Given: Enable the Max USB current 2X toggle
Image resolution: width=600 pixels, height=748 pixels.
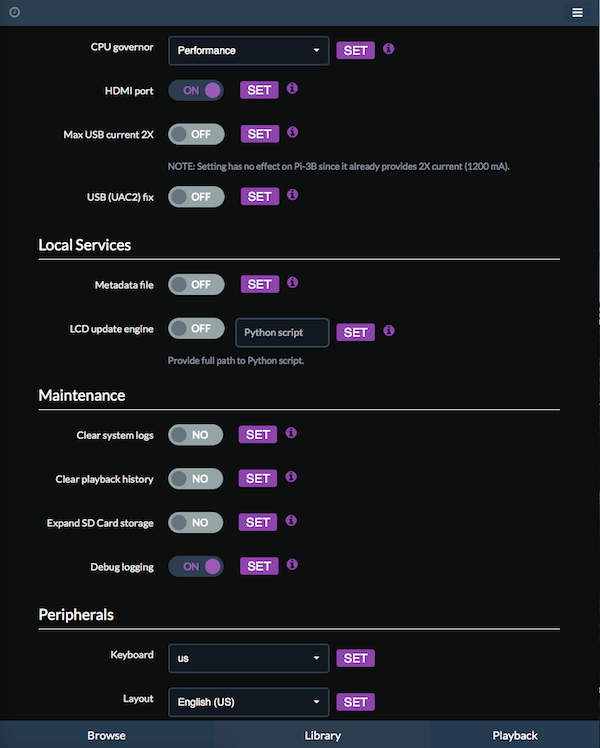Looking at the screenshot, I should (x=196, y=134).
